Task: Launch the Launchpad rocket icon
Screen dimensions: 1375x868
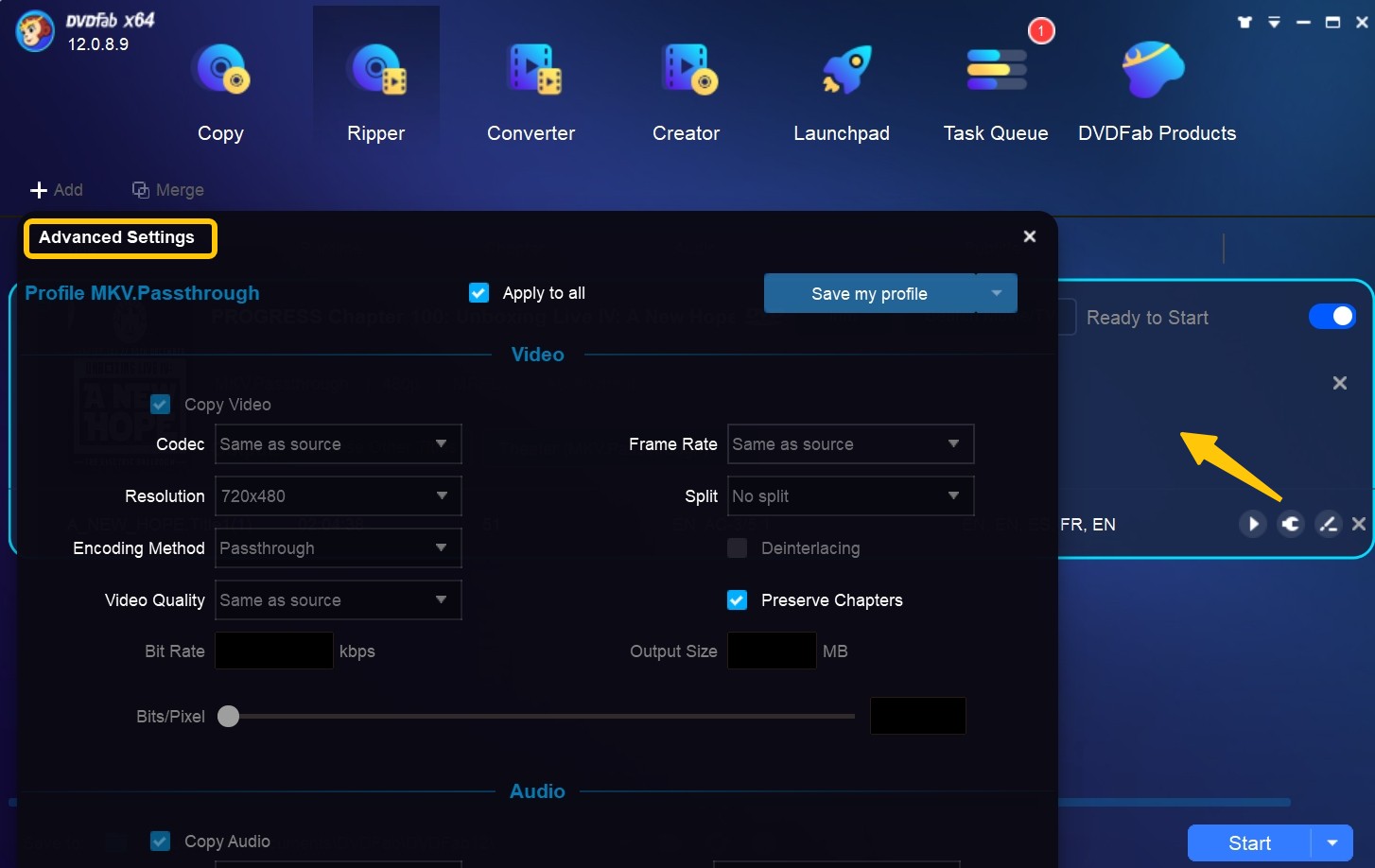Action: 842,71
